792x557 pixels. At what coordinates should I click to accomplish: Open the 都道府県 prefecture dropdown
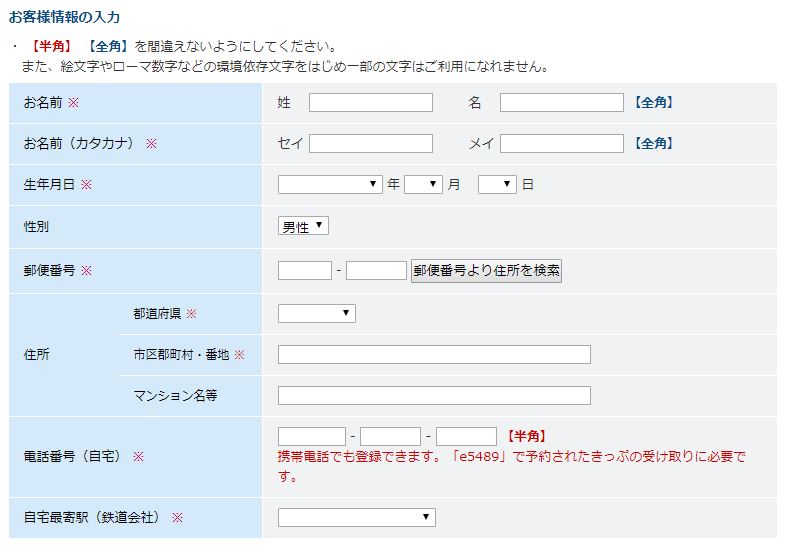(316, 313)
